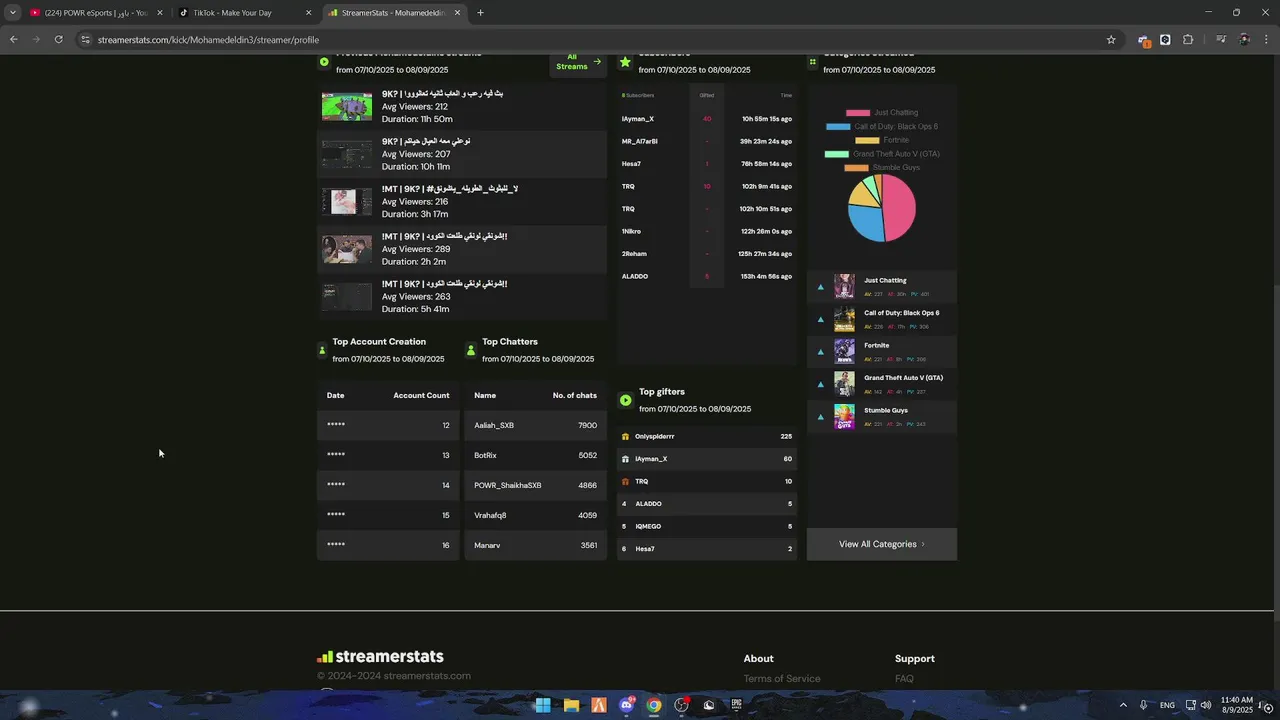Click subscriber 2Reham name
This screenshot has width=1280, height=720.
(x=634, y=254)
